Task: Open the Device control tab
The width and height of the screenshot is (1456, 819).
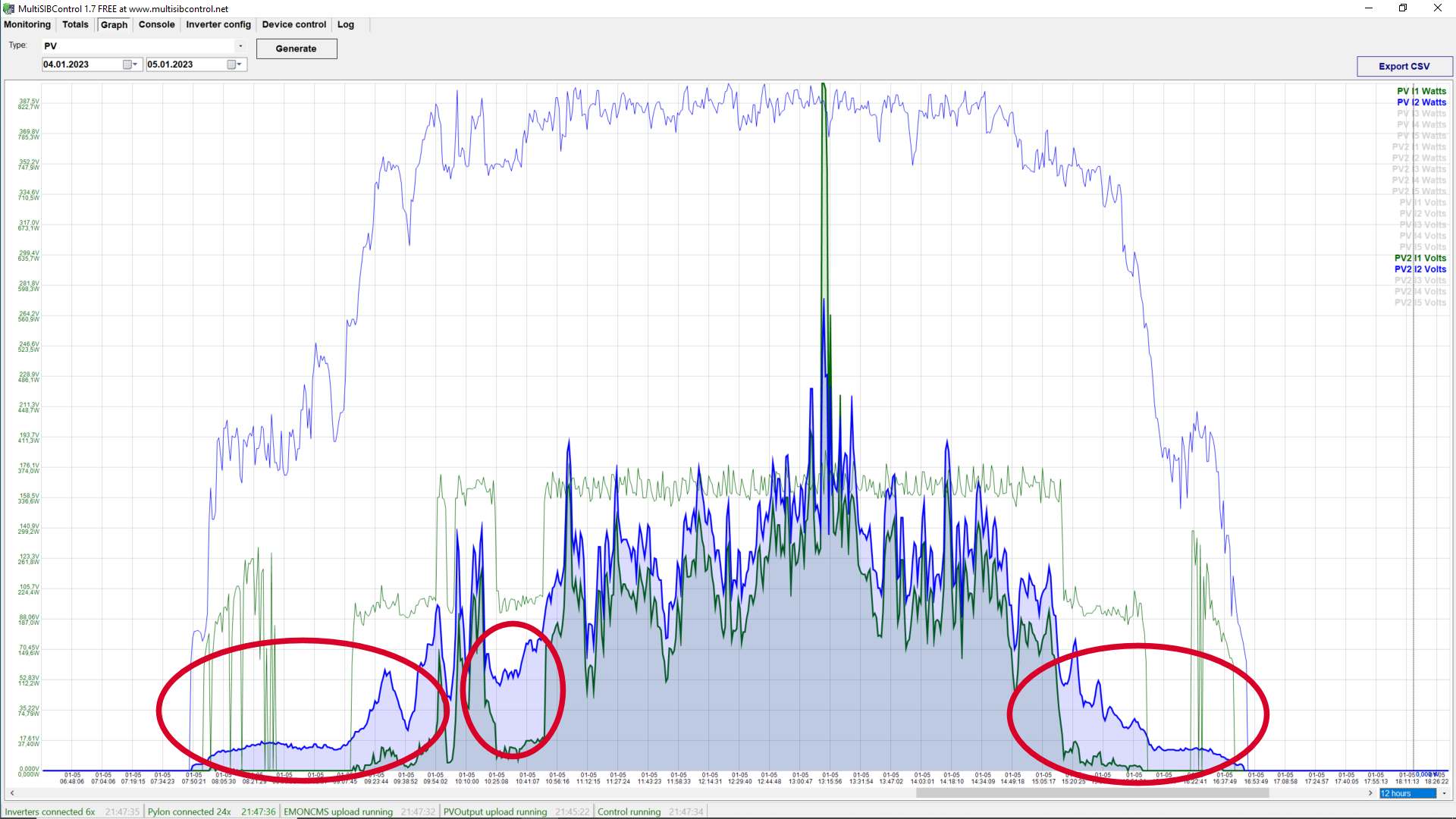Action: point(293,24)
